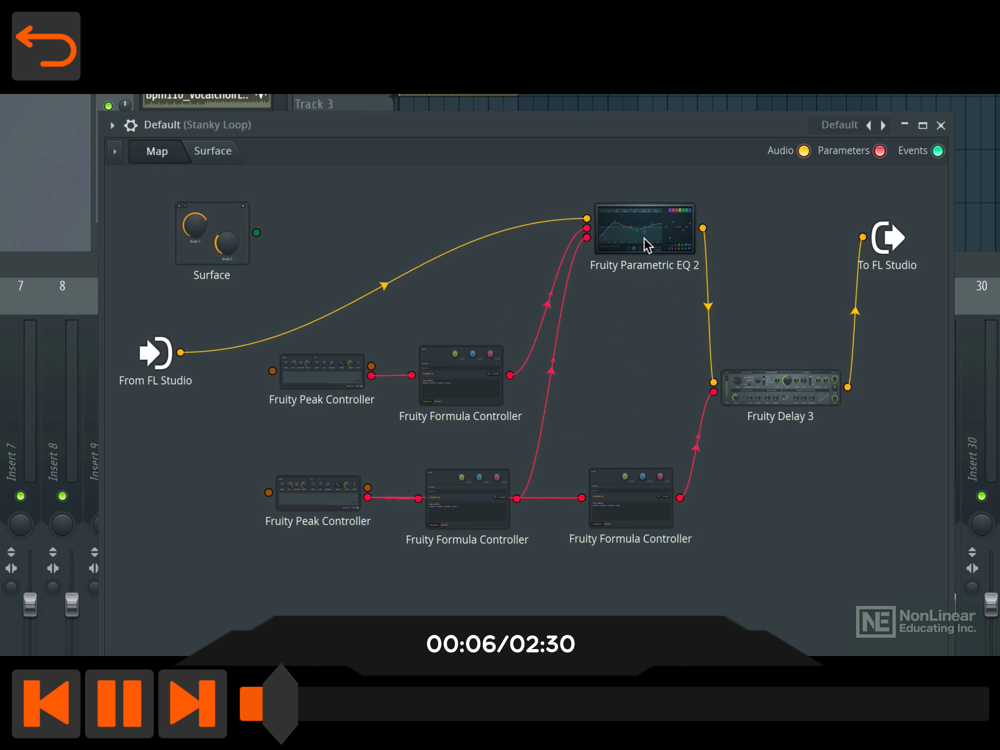Click the Surface node's green events port
Image resolution: width=1000 pixels, height=750 pixels.
pos(256,233)
